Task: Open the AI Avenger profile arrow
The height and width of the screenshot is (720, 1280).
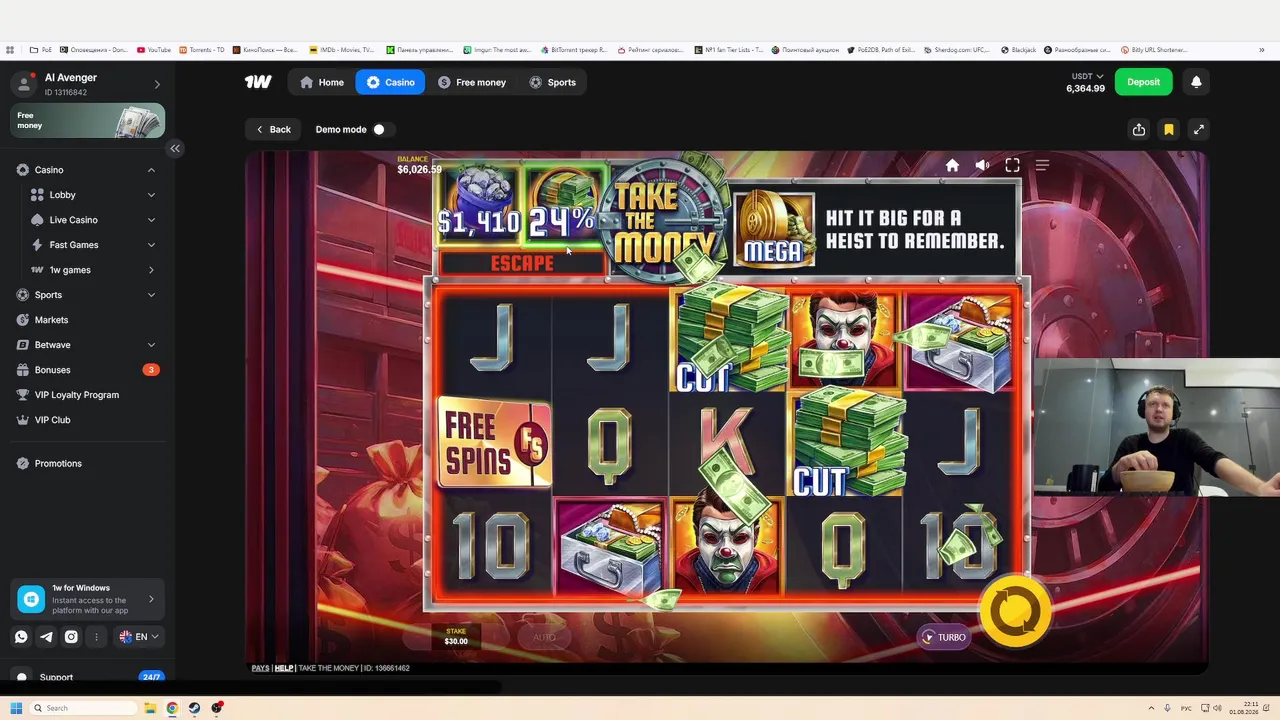Action: [157, 84]
